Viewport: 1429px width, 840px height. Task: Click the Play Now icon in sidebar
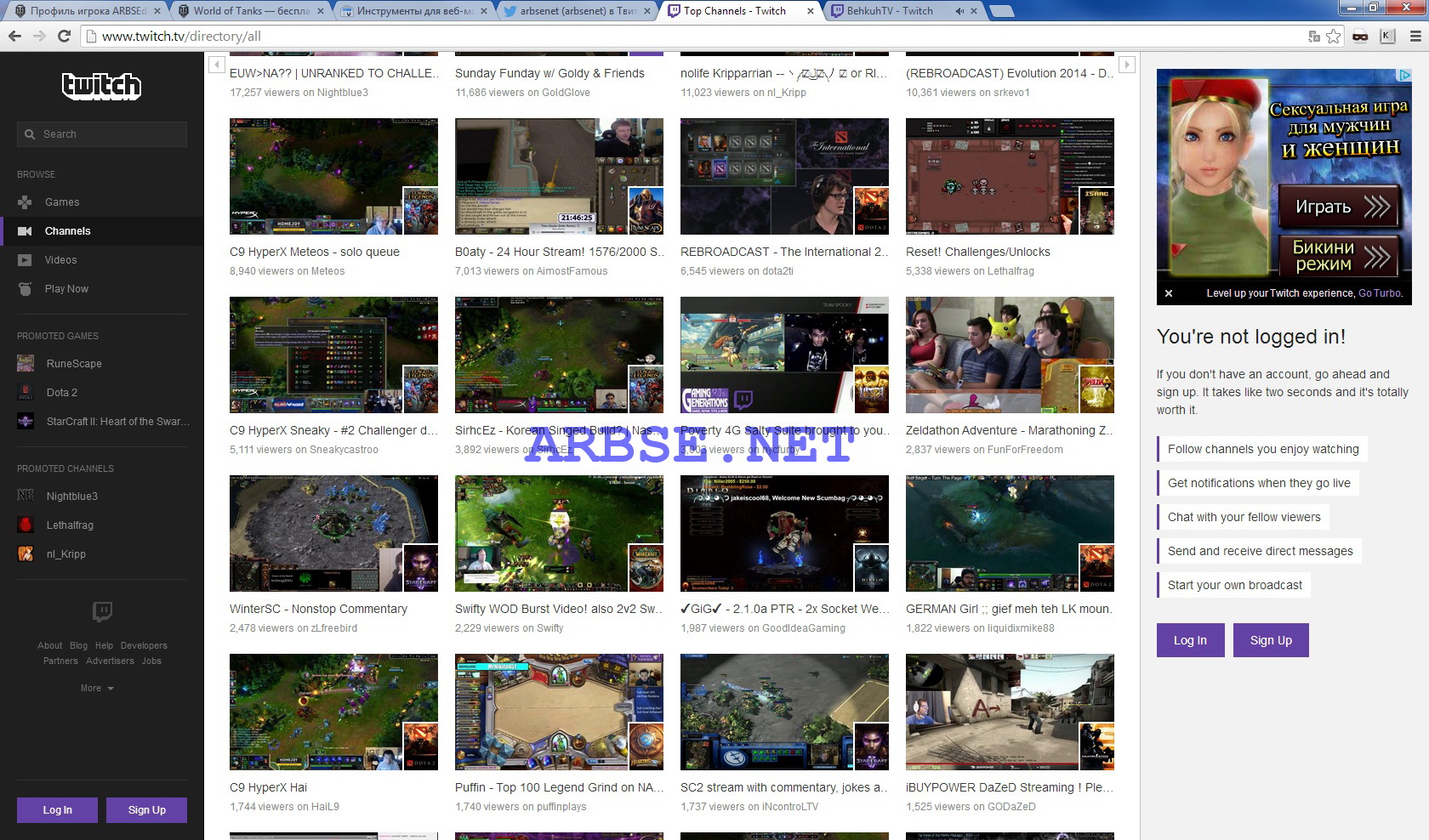pyautogui.click(x=26, y=289)
